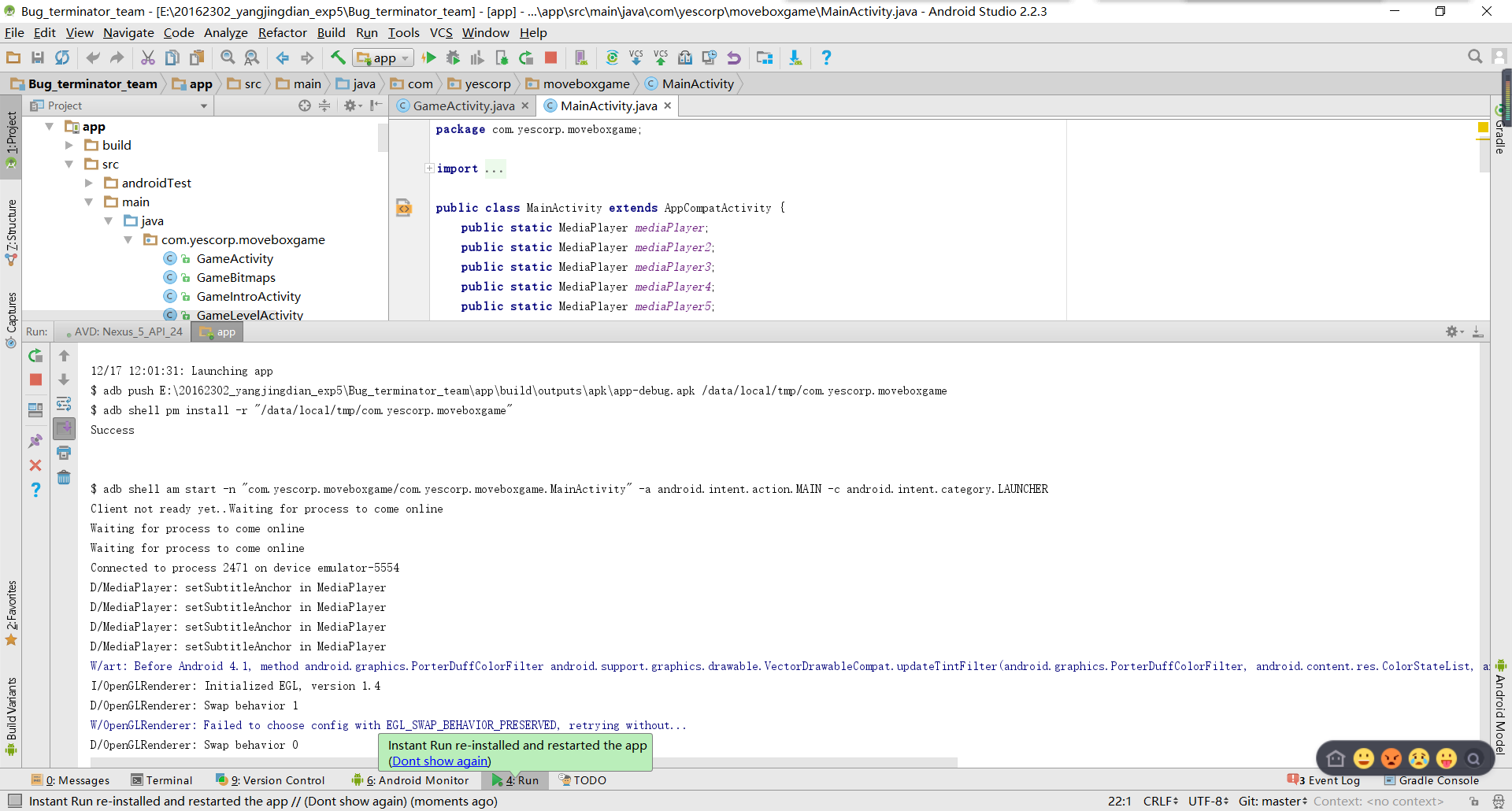The width and height of the screenshot is (1512, 811).
Task: Open the app run configuration dropdown
Action: tap(384, 57)
